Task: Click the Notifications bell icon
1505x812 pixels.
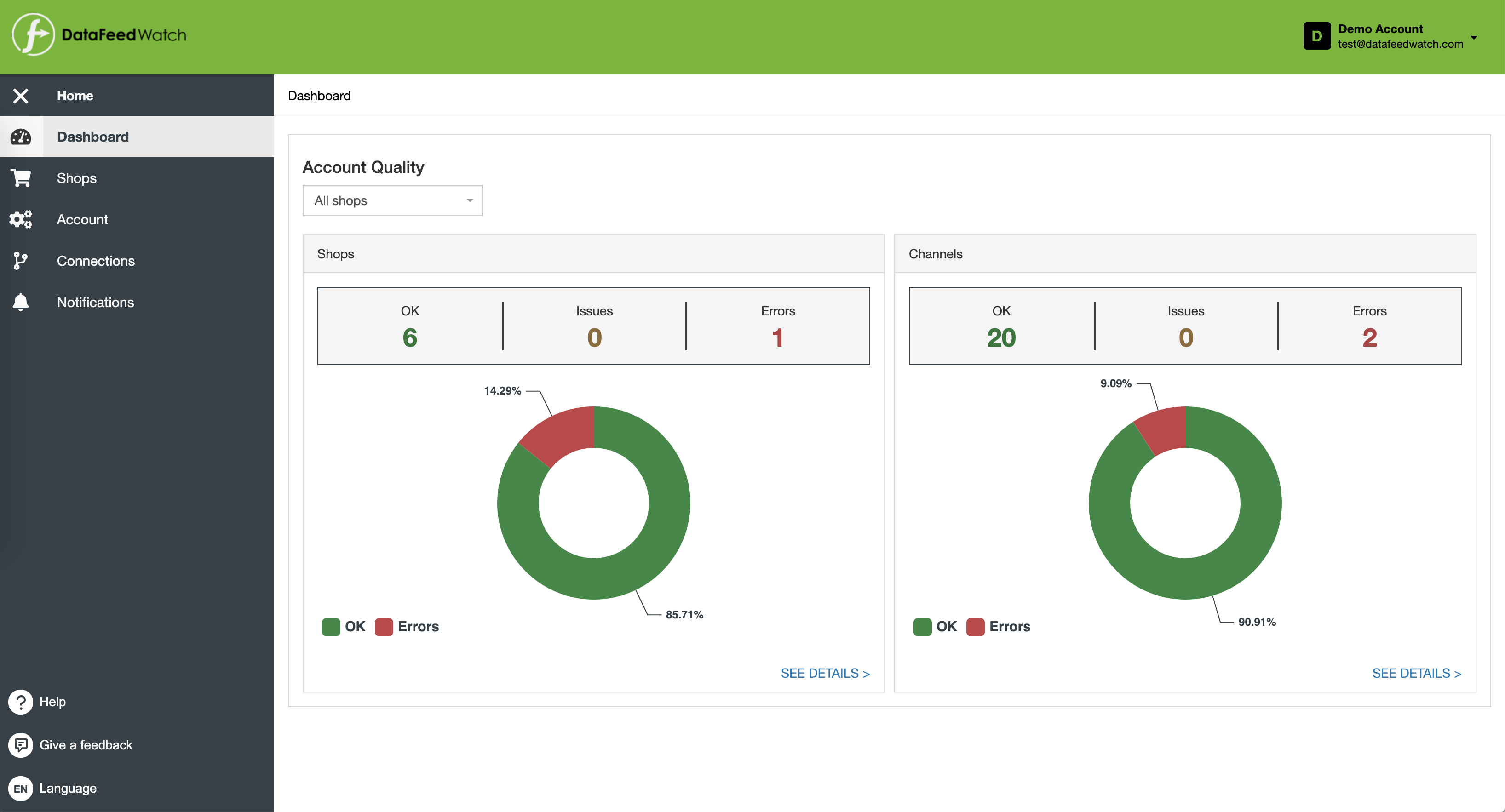Action: coord(20,302)
